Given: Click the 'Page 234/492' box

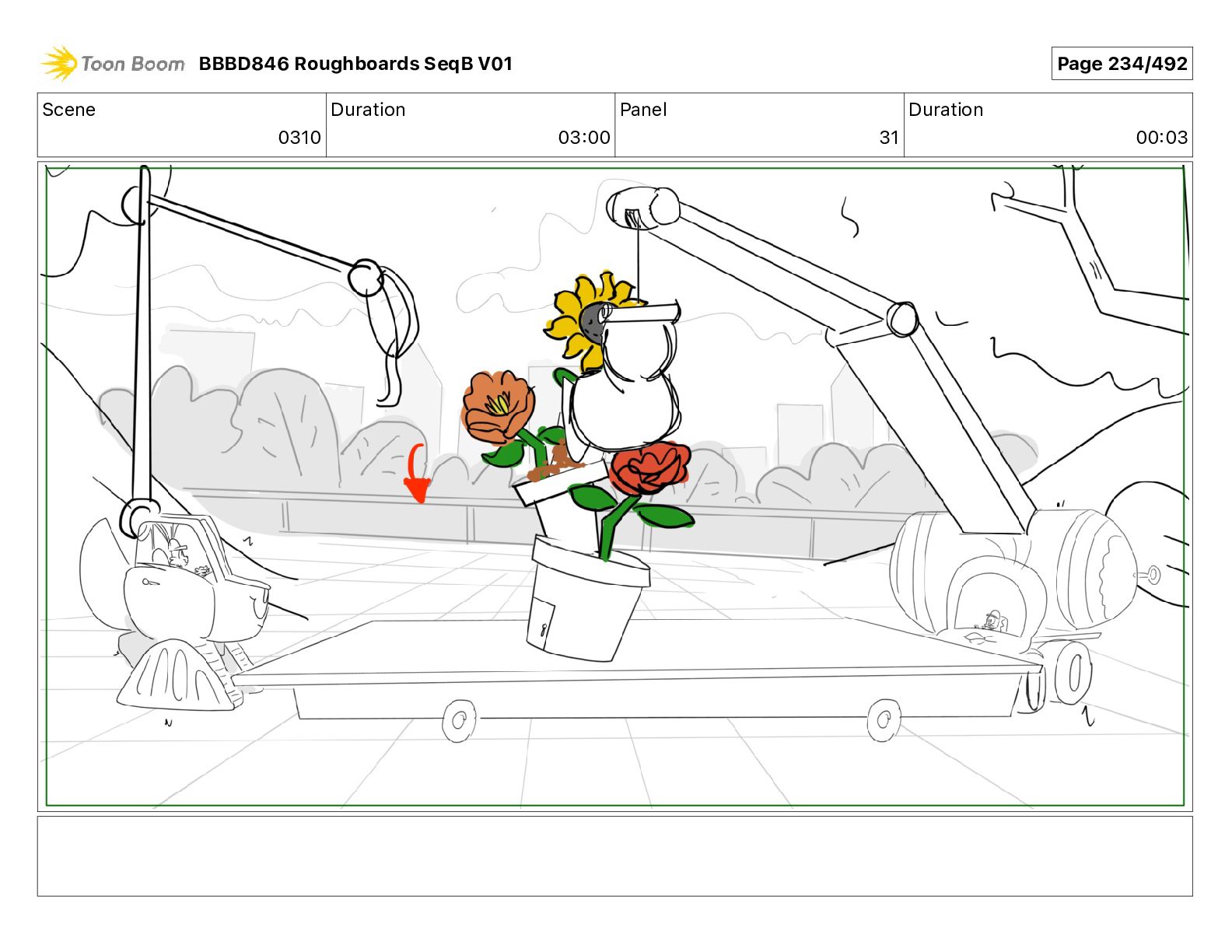Looking at the screenshot, I should pyautogui.click(x=1122, y=64).
